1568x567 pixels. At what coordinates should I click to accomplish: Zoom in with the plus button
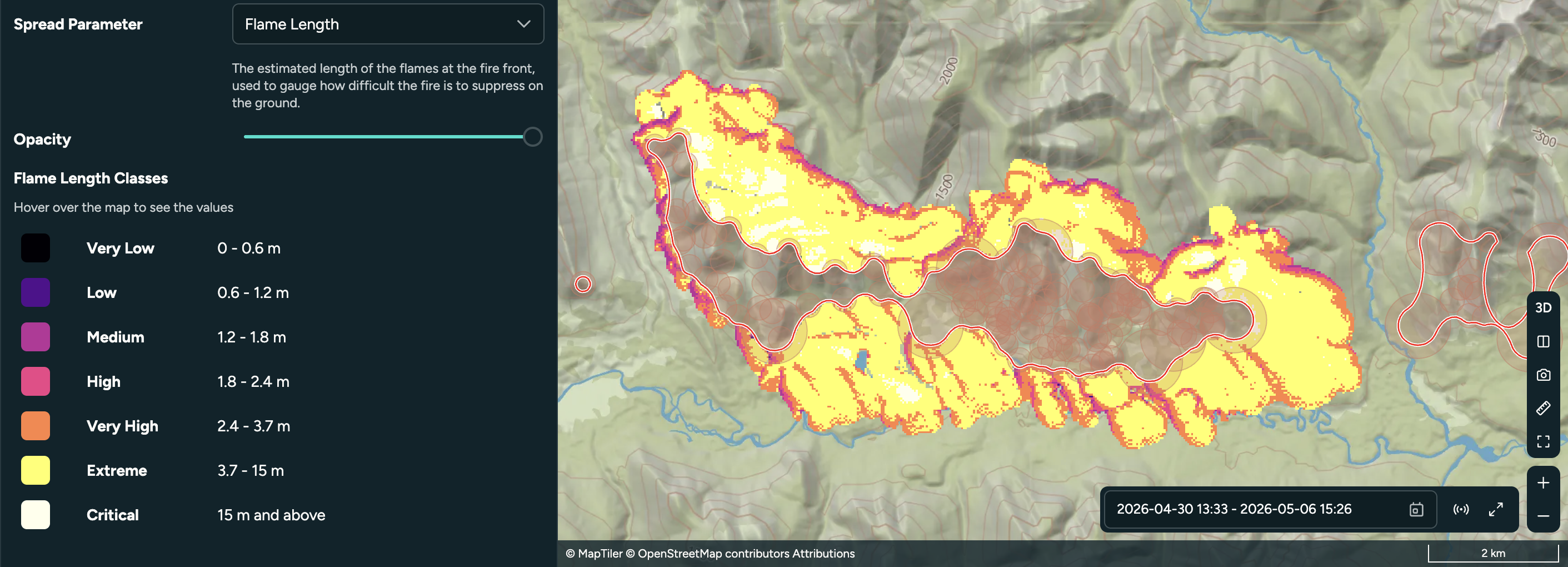(1542, 483)
